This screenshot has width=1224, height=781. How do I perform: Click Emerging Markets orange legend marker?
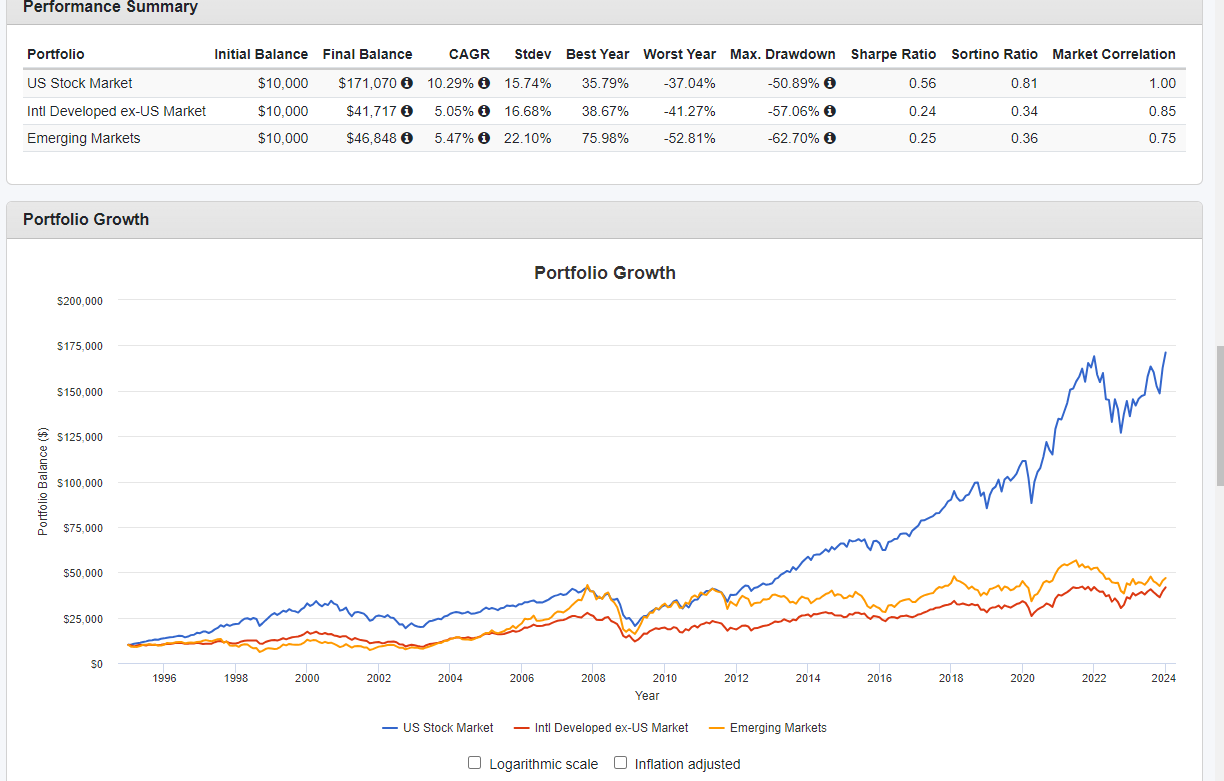point(717,728)
